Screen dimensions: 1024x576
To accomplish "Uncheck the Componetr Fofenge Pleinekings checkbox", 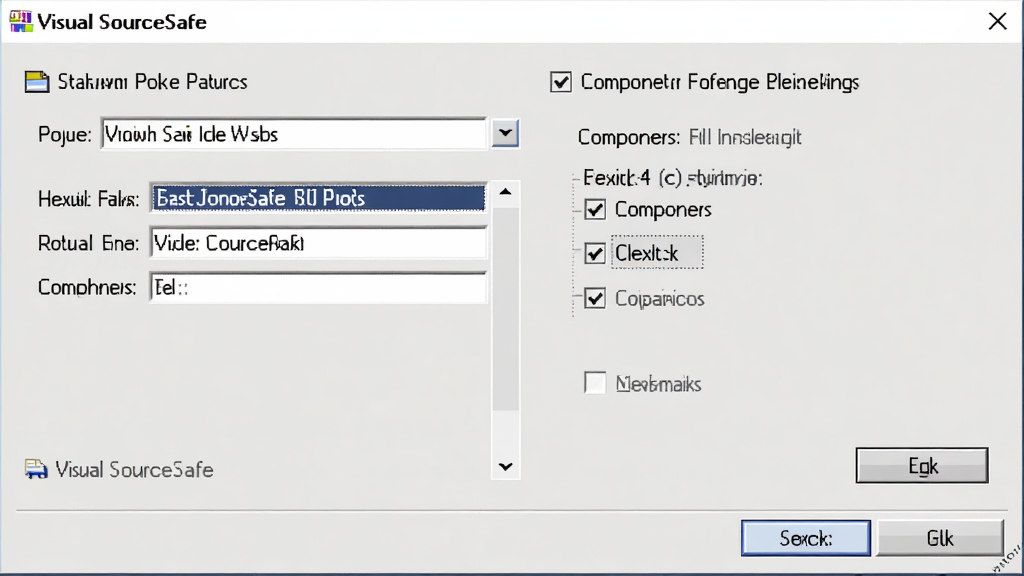I will click(x=560, y=82).
